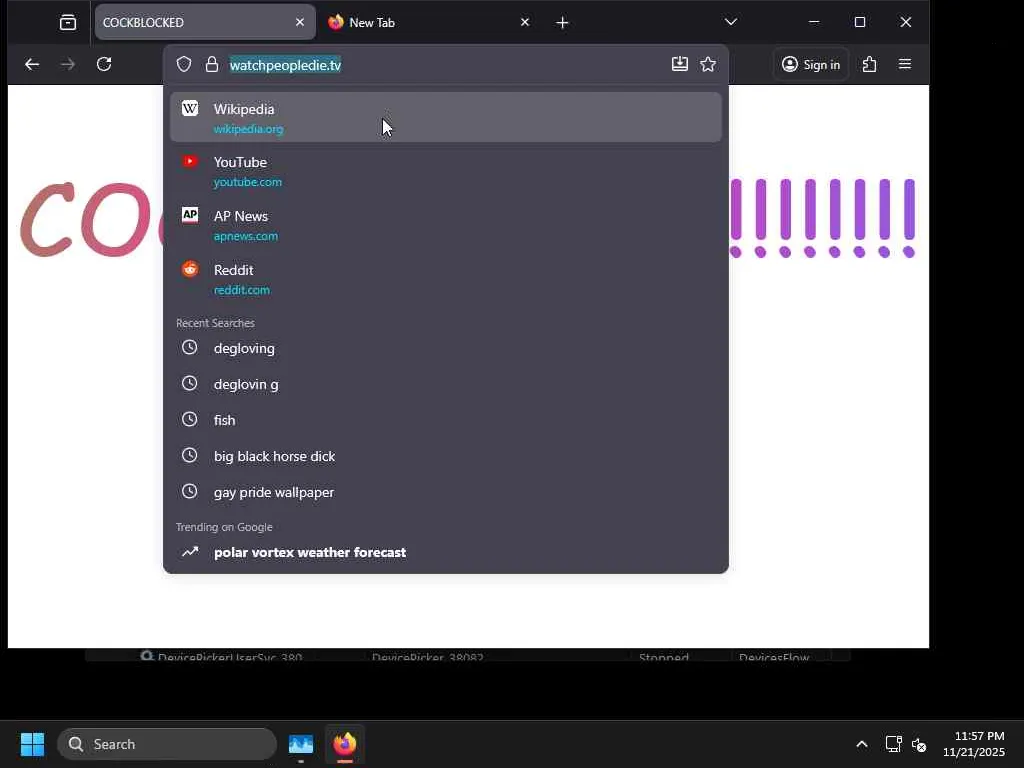1024x768 pixels.
Task: Bookmark this page with the star icon
Action: coord(708,64)
